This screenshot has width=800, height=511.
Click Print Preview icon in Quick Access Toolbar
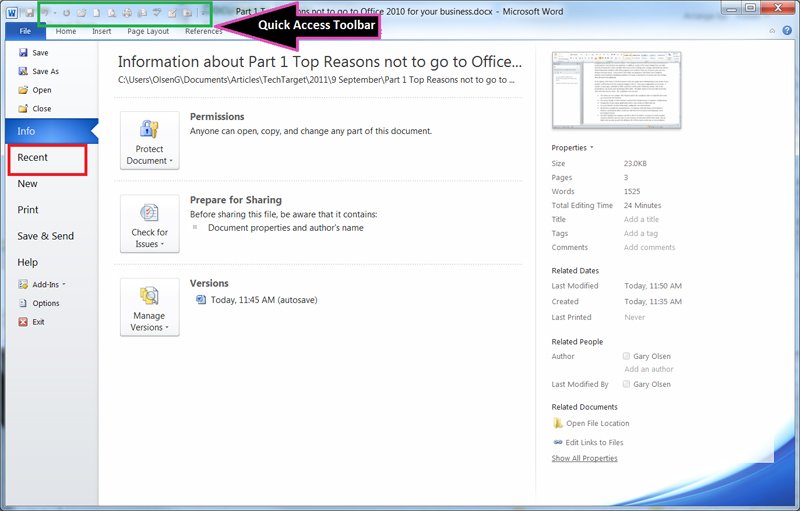tap(112, 13)
